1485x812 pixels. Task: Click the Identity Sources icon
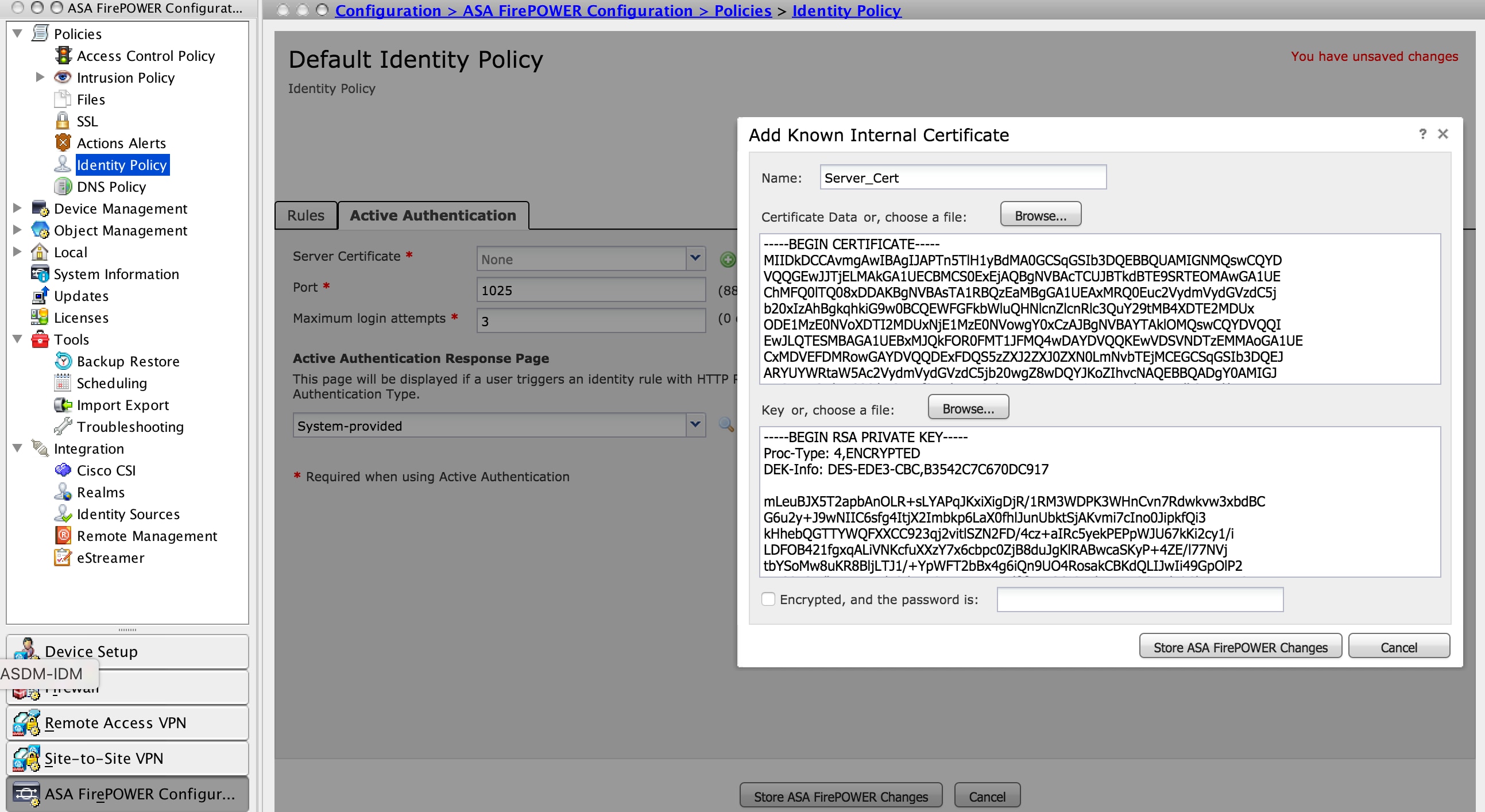tap(63, 513)
